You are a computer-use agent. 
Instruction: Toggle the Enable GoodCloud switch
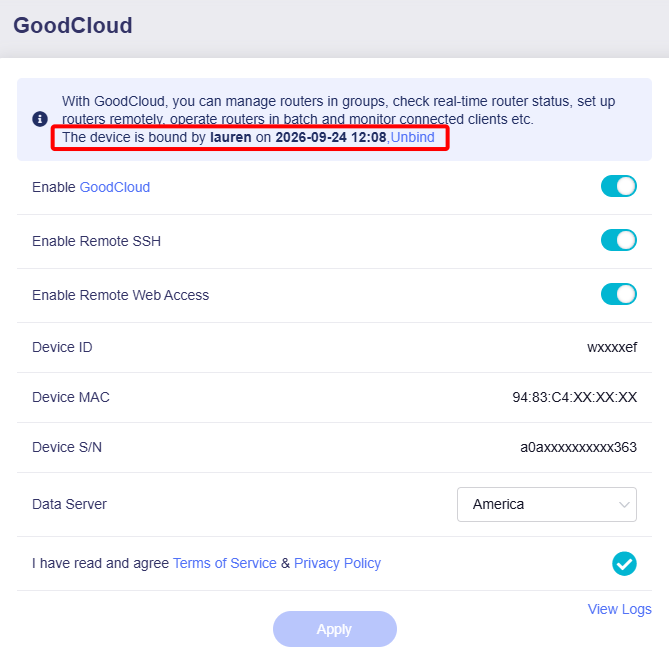[619, 186]
